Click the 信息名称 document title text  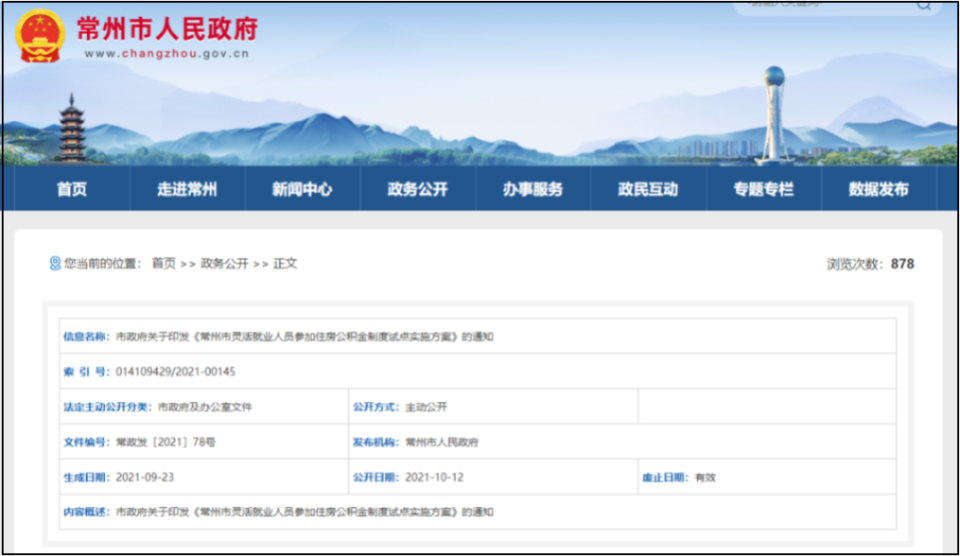304,337
